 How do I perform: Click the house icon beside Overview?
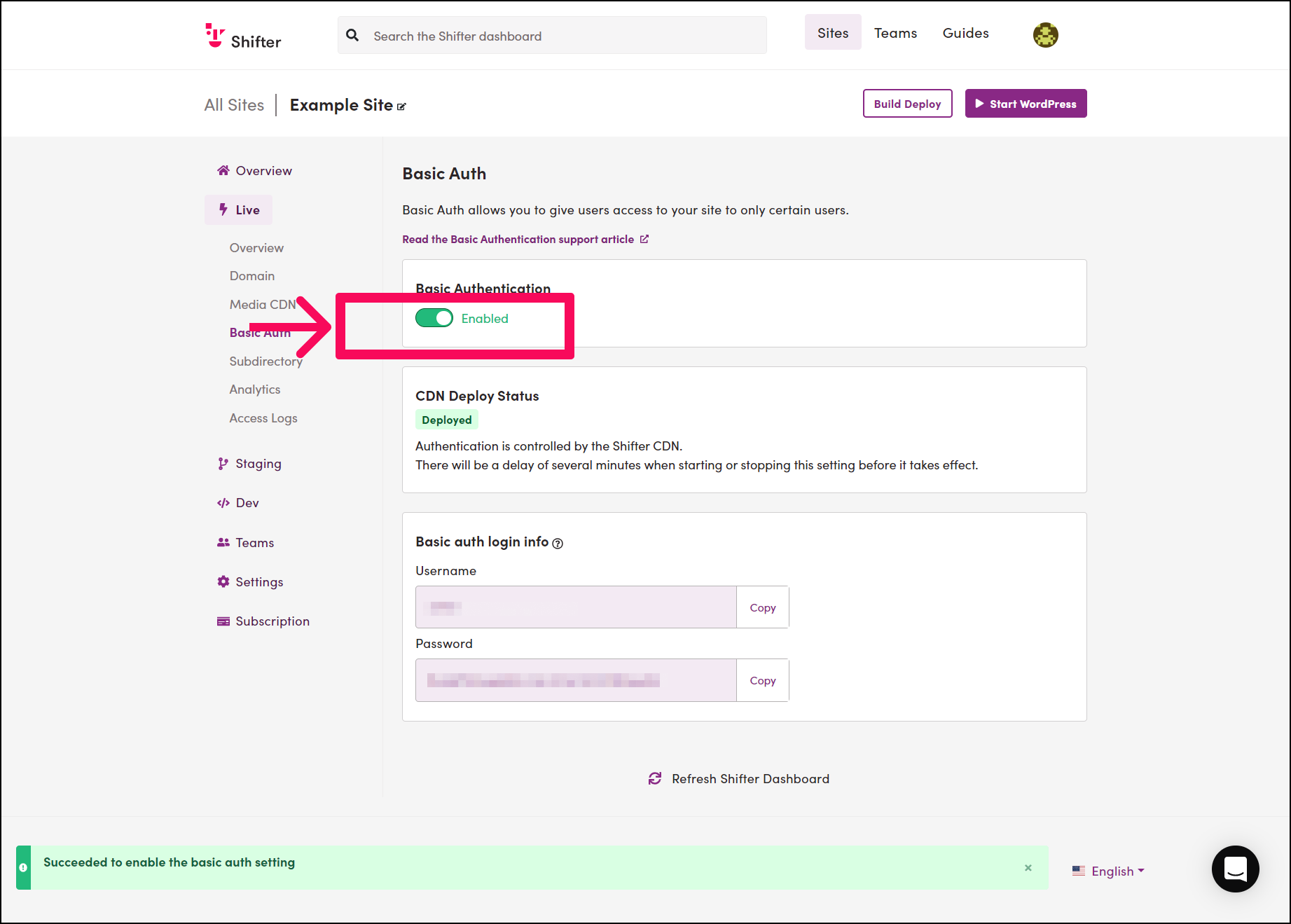223,170
